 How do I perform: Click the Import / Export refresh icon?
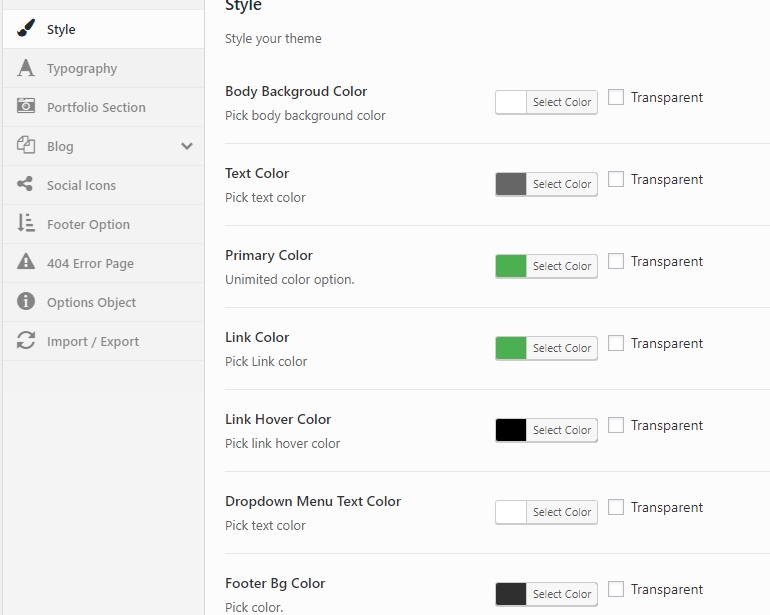pos(26,340)
